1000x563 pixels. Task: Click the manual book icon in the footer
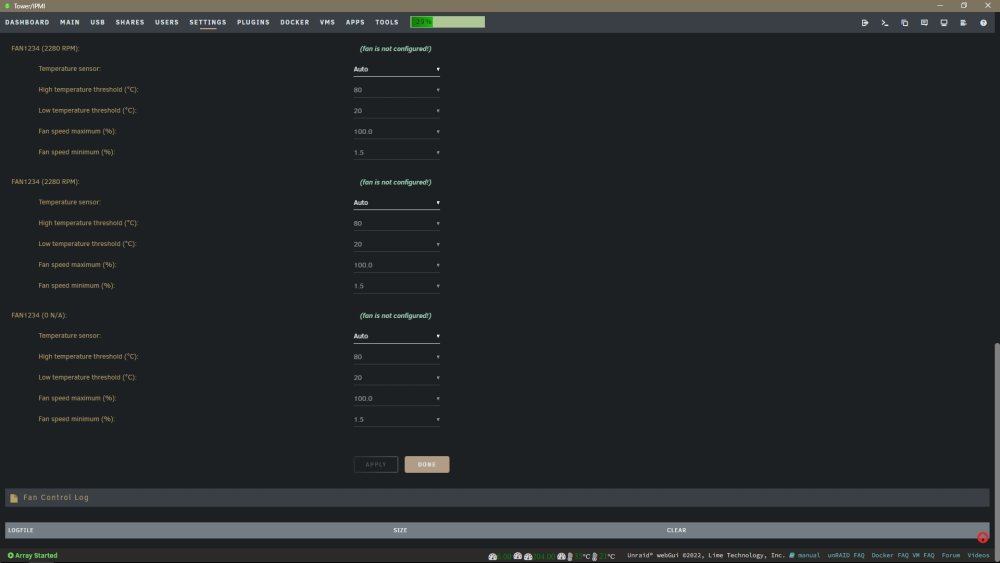tap(792, 555)
